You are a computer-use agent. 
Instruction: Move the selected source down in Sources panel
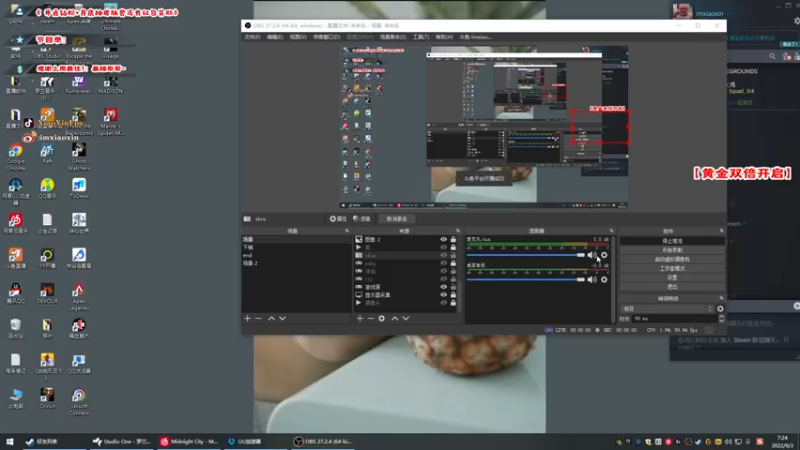pos(406,318)
